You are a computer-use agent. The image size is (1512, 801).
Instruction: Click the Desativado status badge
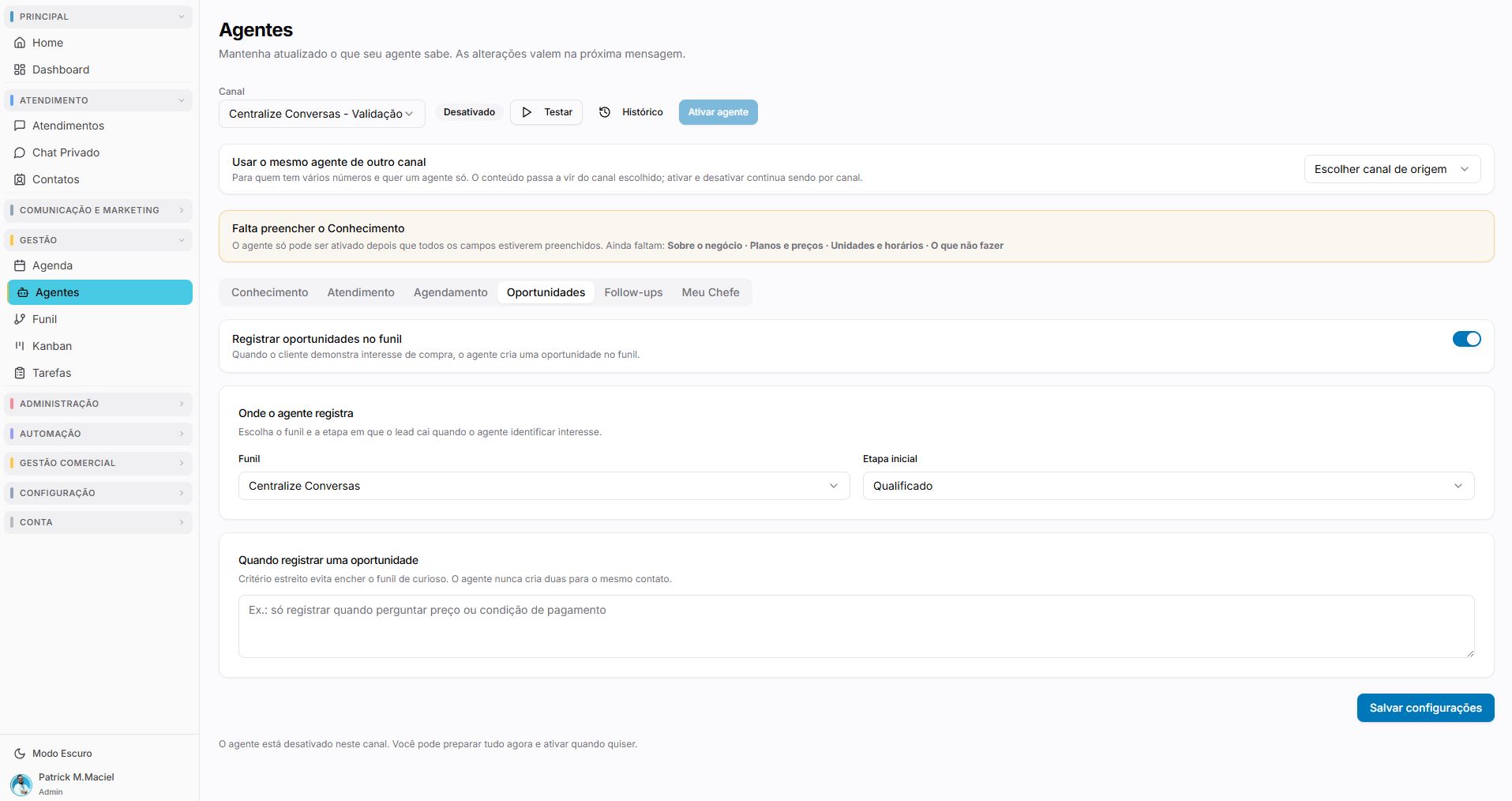(469, 112)
